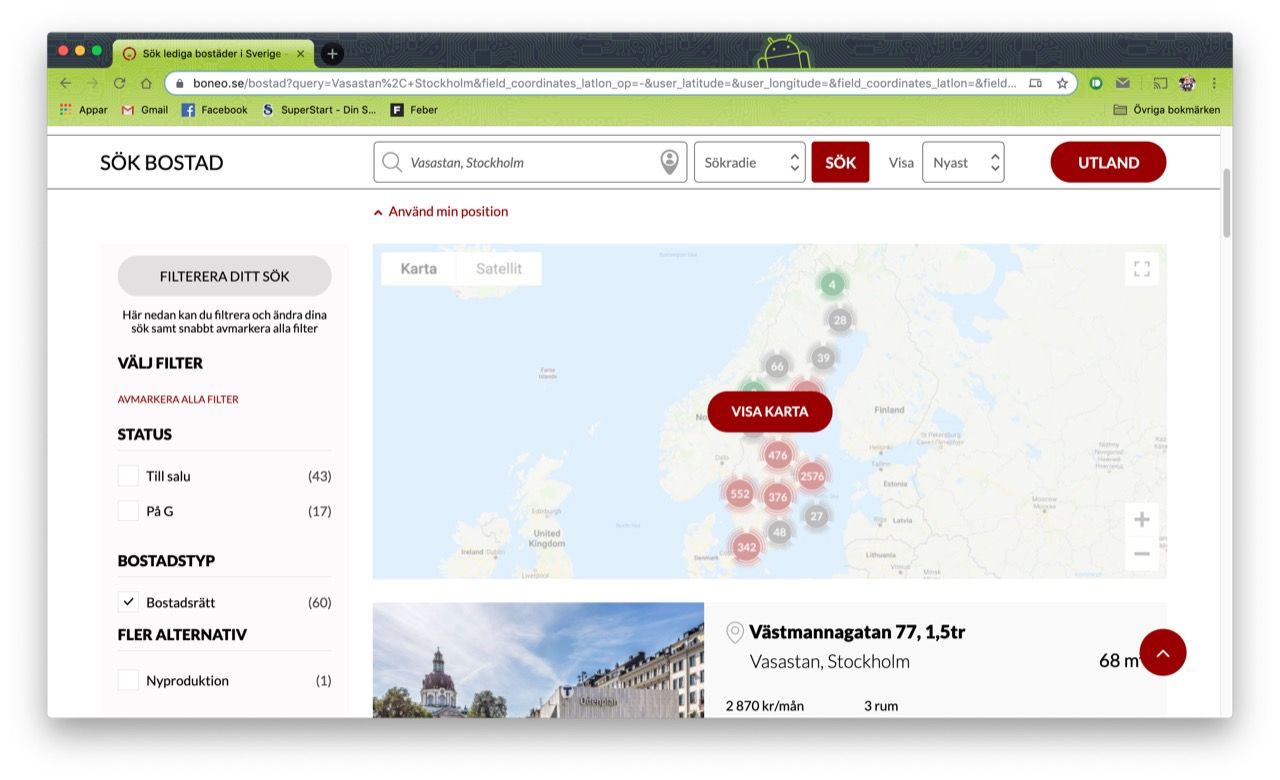Click the map cluster marker 342
Viewport: 1280px width, 780px height.
(x=746, y=547)
